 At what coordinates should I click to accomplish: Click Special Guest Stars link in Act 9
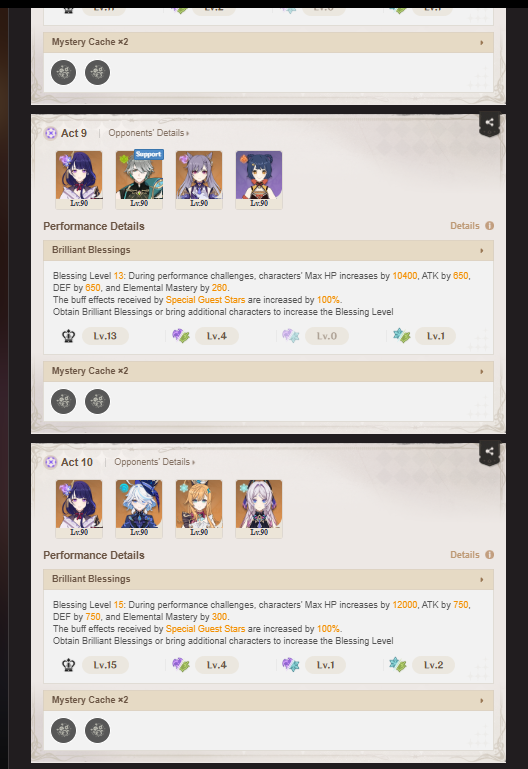[x=205, y=300]
